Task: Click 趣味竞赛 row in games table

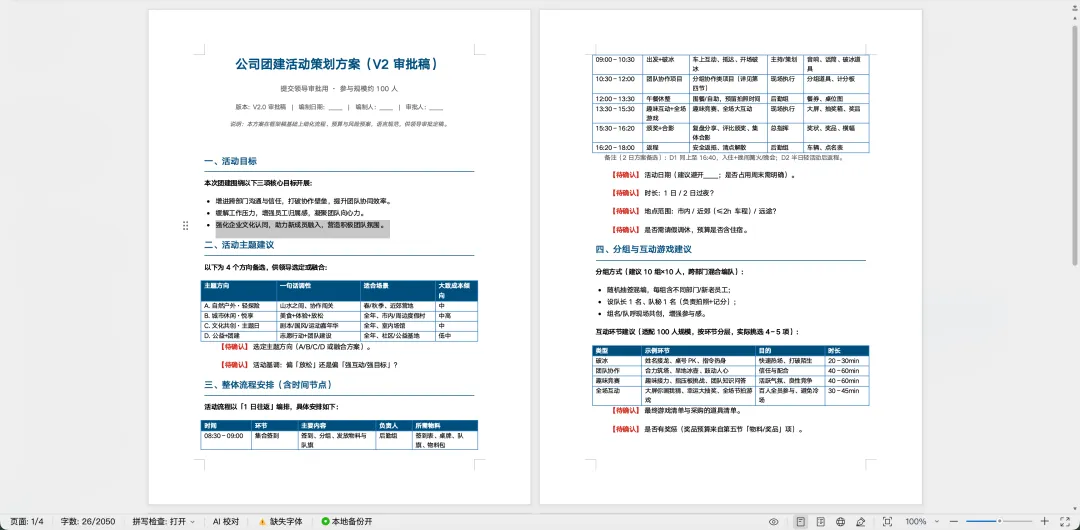Action: [731, 380]
